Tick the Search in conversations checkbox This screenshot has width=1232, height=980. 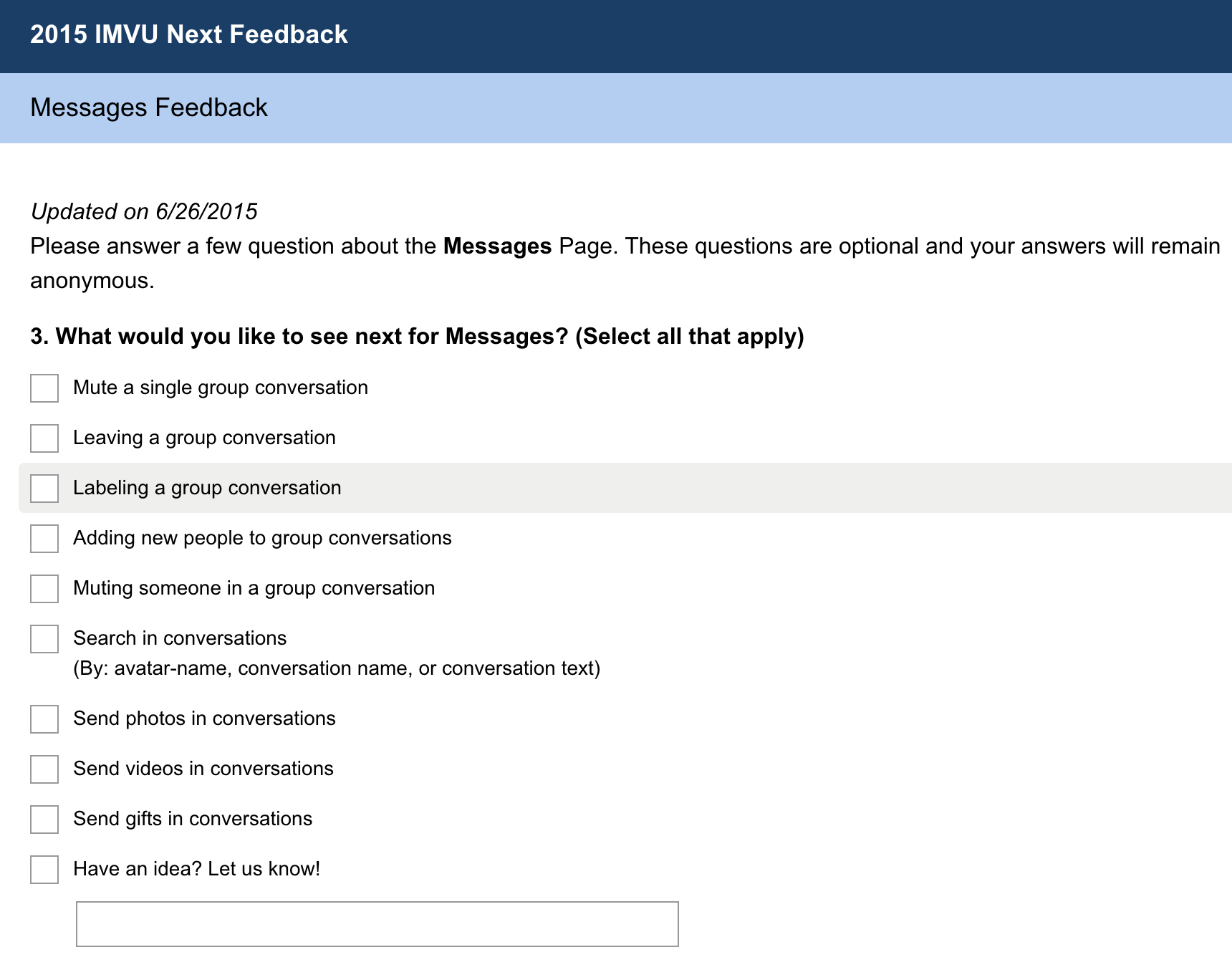coord(44,639)
